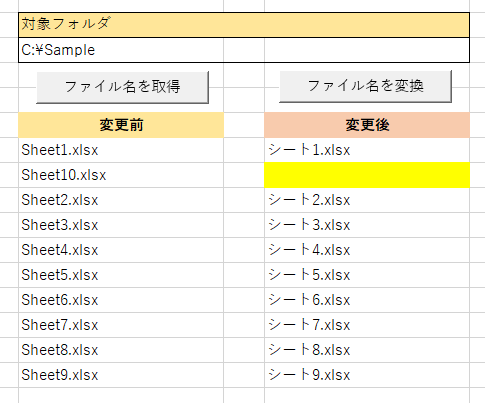Select the Sheet9.xlsx cell
This screenshot has width=485, height=403.
click(x=121, y=375)
